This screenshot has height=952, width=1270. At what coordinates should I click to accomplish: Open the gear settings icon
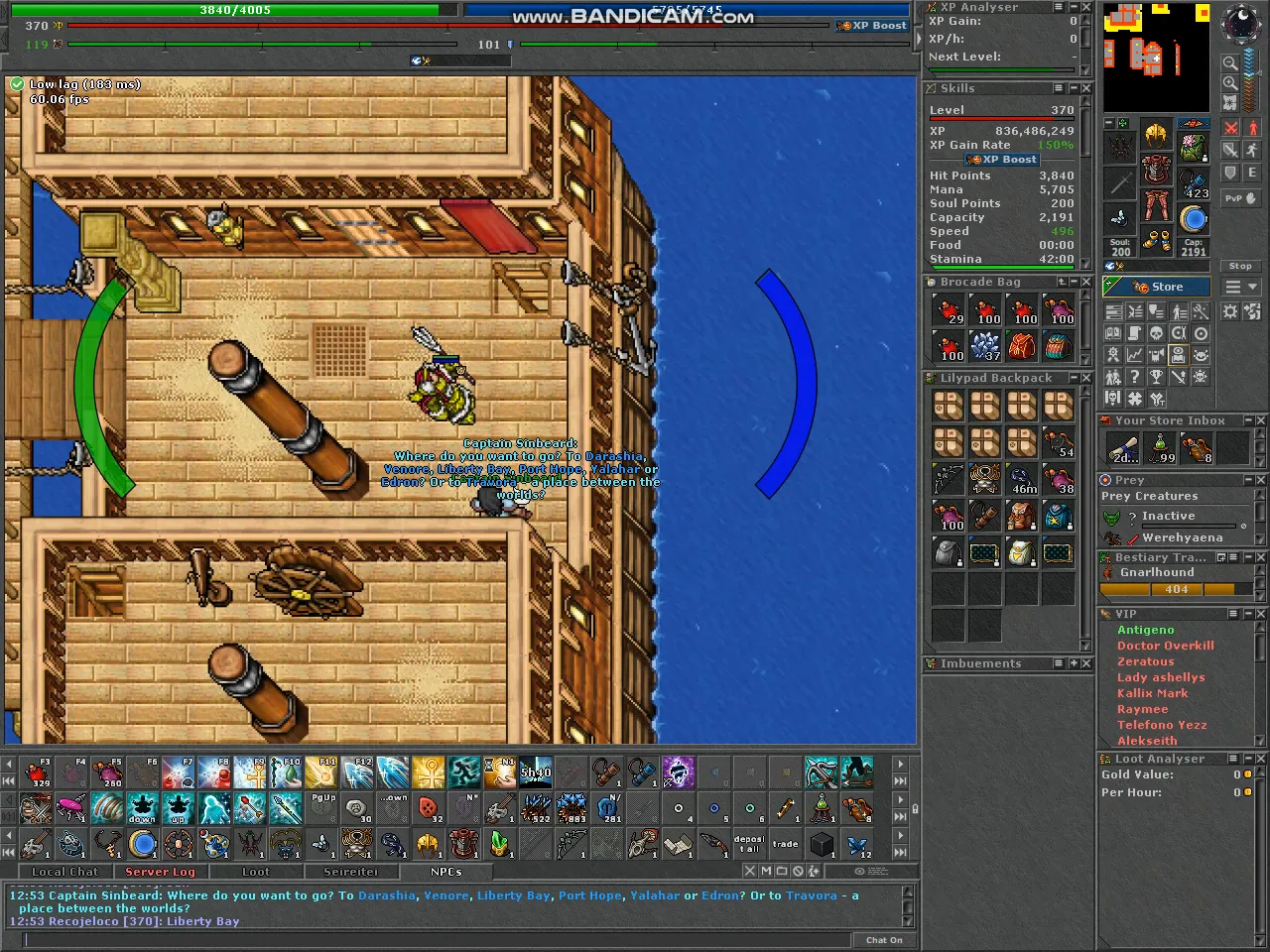coord(1230,311)
